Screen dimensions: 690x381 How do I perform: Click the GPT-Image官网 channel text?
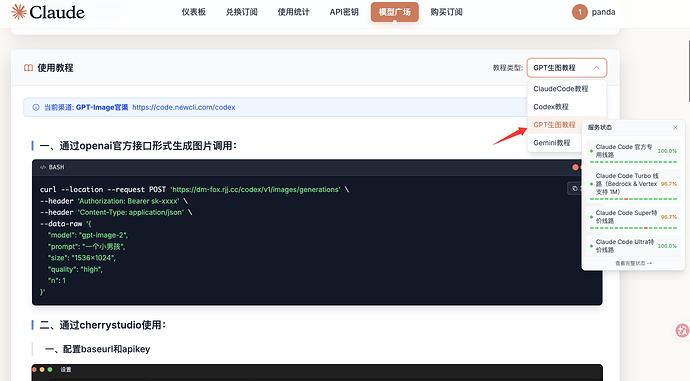click(102, 107)
